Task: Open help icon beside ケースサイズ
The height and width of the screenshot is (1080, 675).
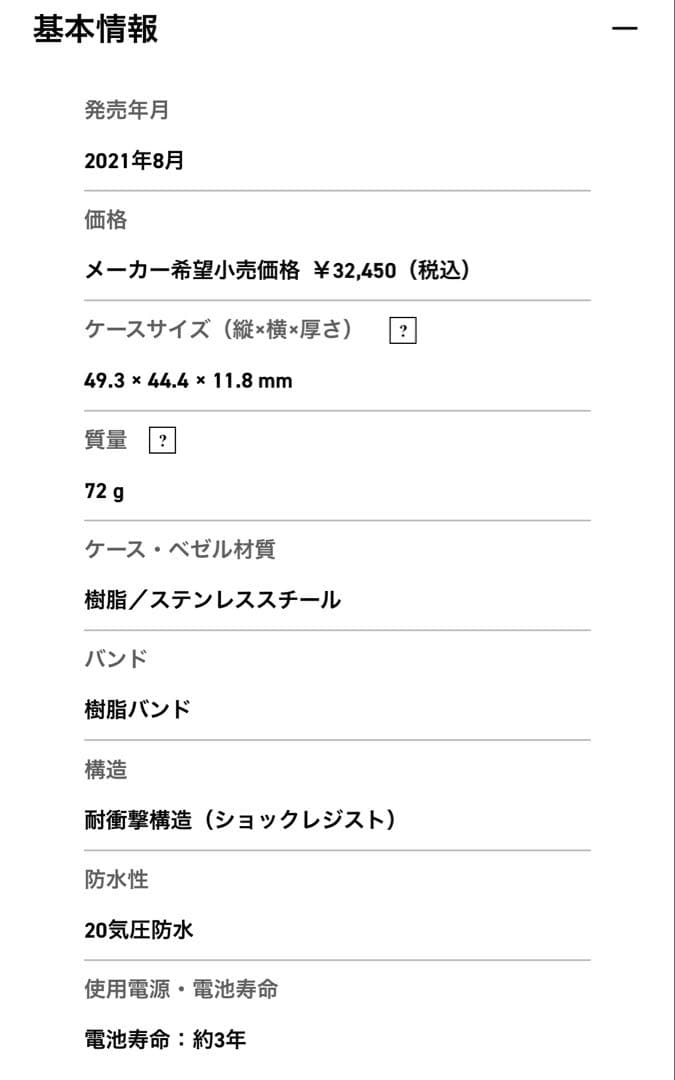Action: 402,331
